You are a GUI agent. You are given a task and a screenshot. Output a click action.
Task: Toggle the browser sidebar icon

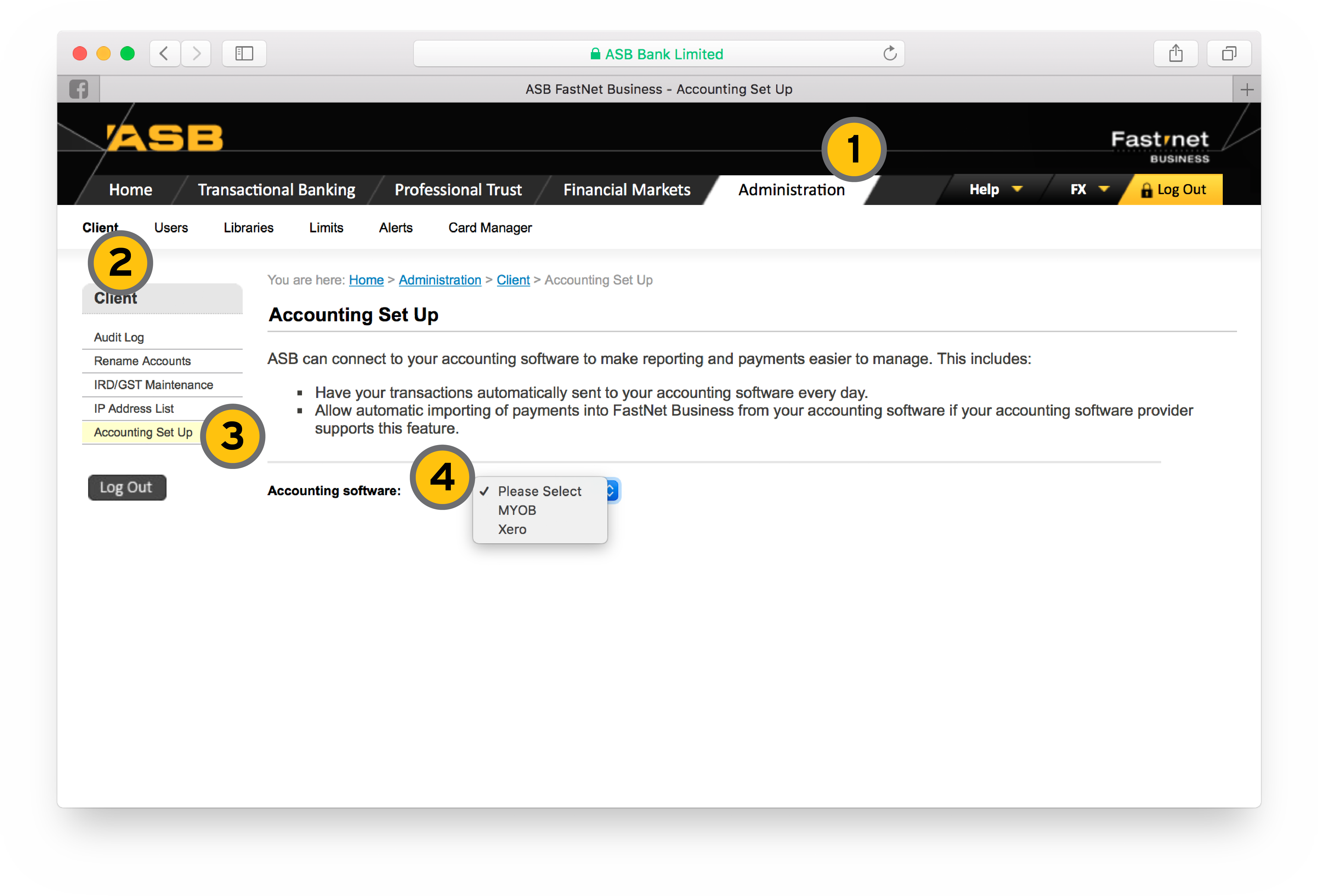244,54
